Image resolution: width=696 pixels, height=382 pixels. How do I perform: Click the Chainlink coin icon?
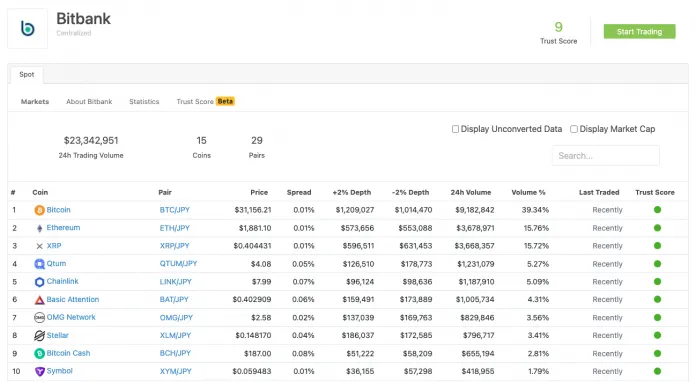point(40,282)
